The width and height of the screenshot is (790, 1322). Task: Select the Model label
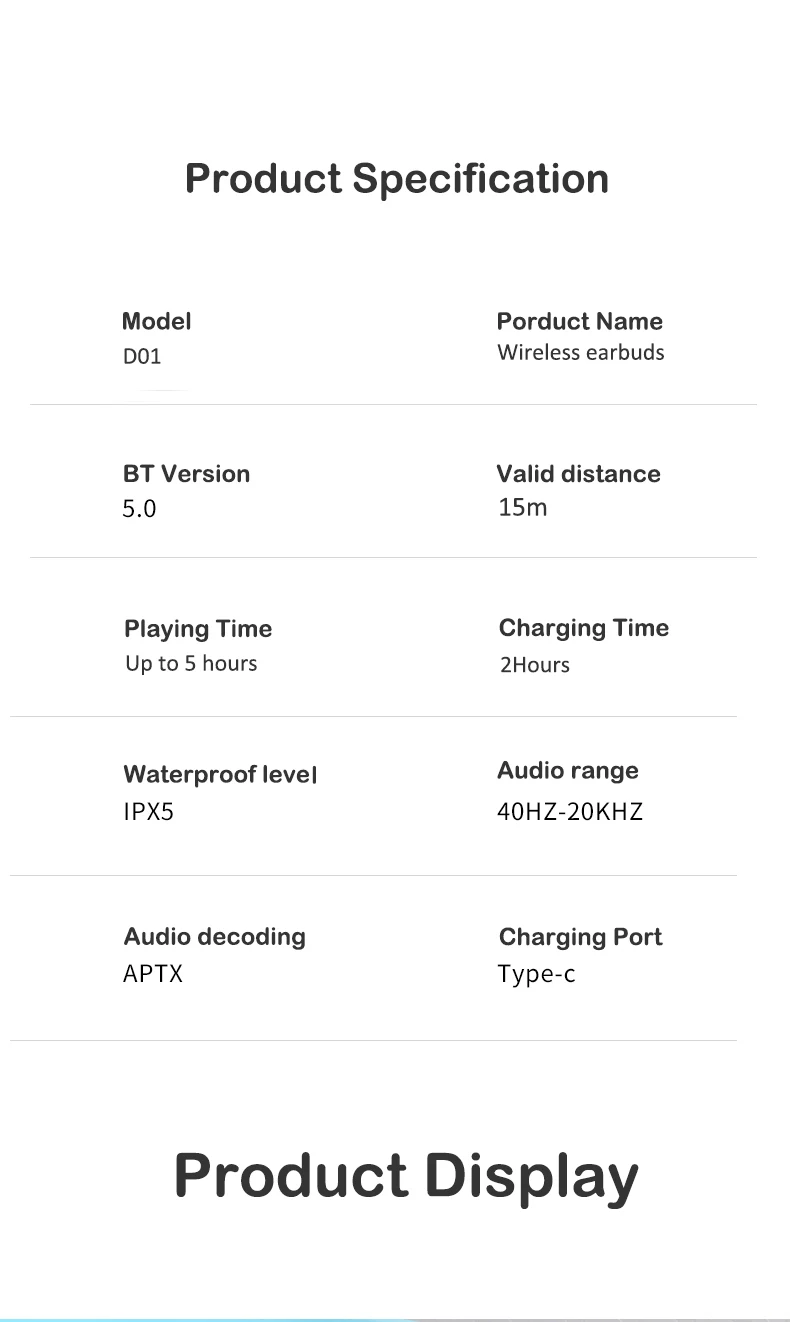tap(156, 321)
